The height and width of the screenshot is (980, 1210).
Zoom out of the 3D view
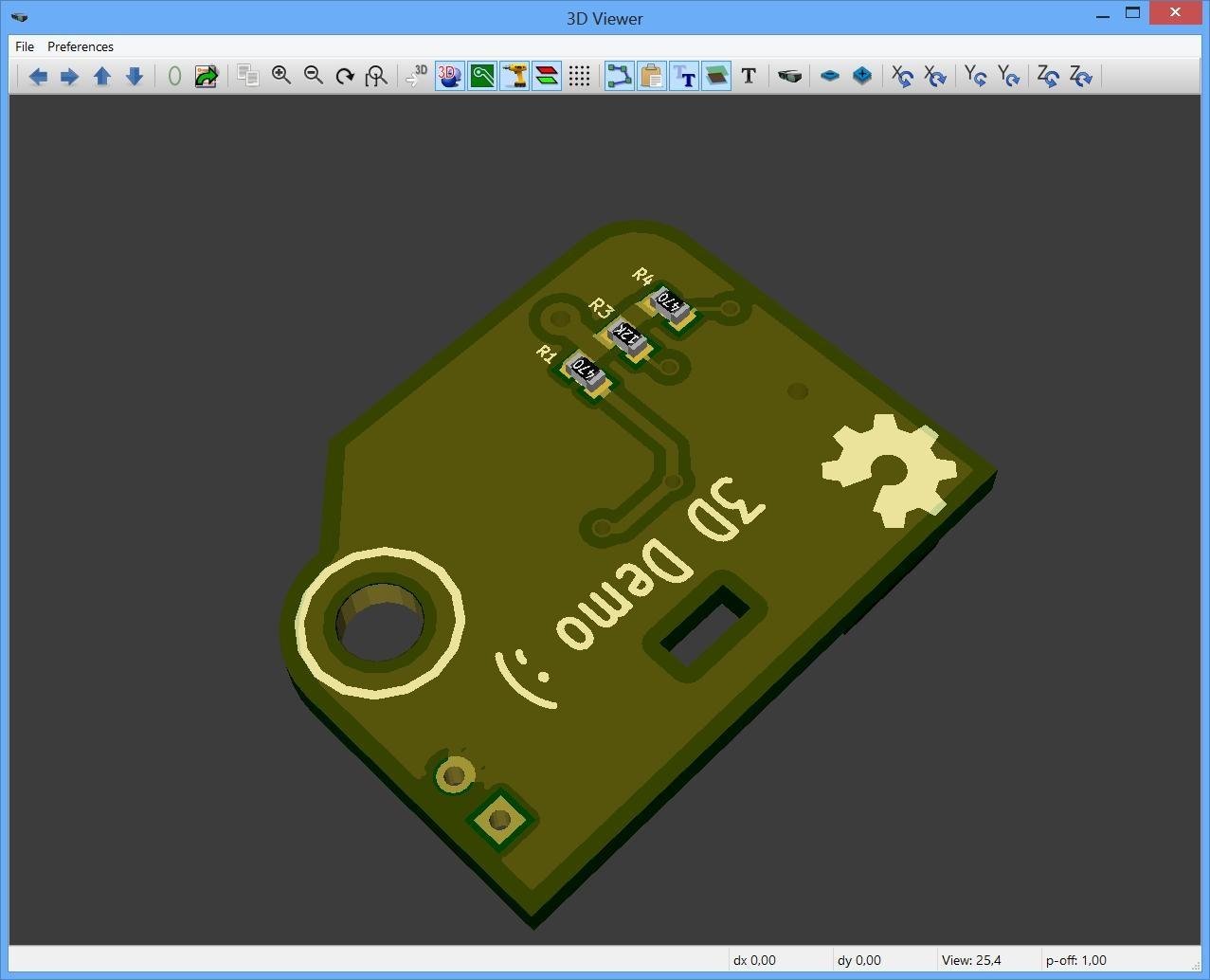[314, 76]
